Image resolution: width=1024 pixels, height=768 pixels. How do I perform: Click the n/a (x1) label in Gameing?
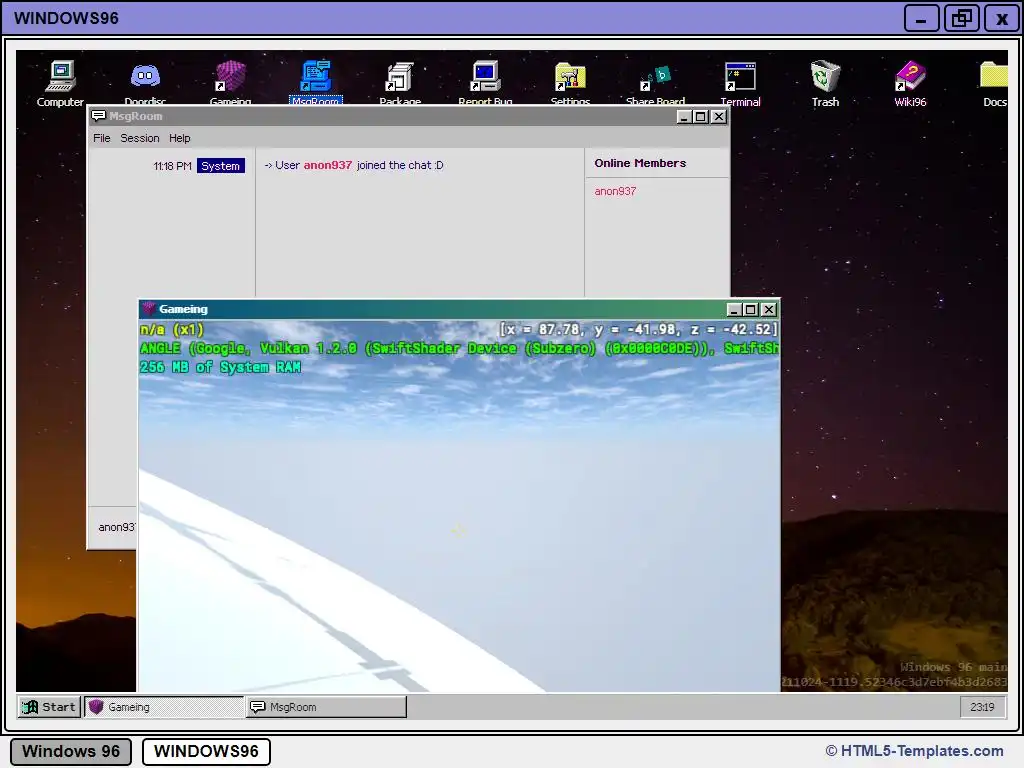pos(172,329)
